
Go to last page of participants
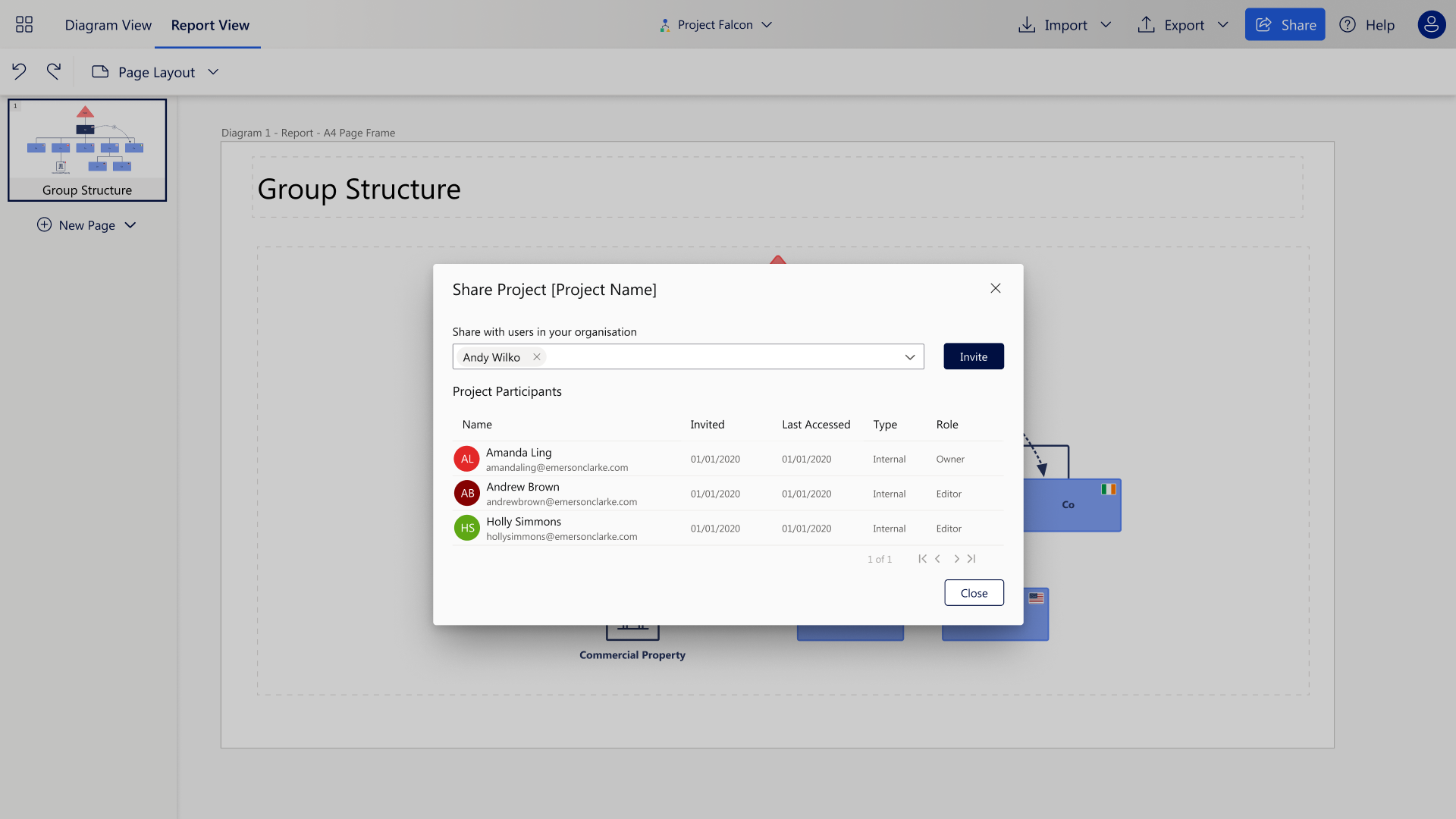click(x=971, y=559)
